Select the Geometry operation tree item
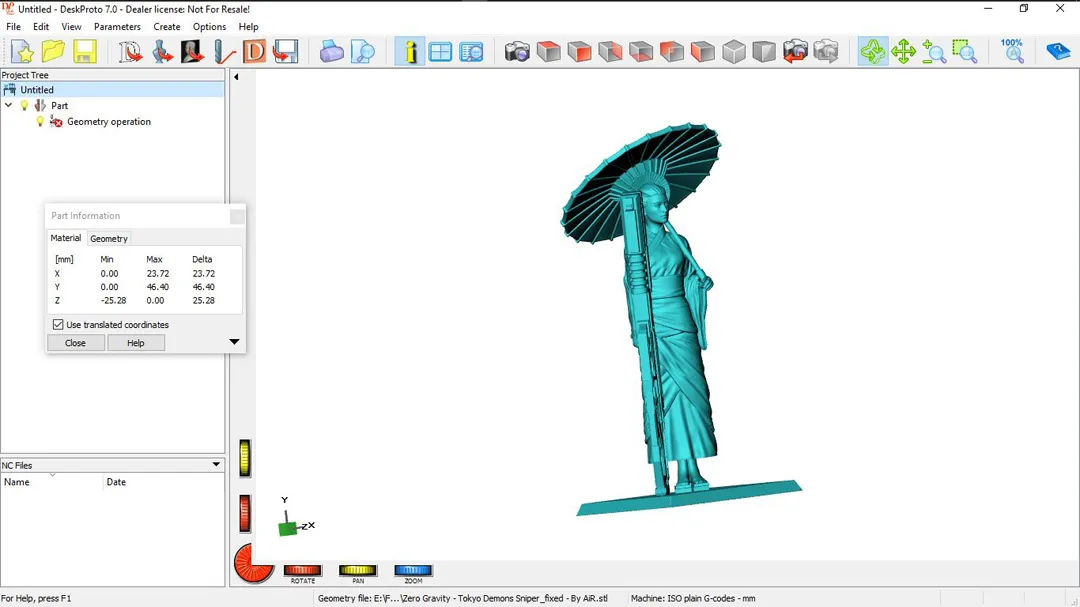This screenshot has height=607, width=1080. pyautogui.click(x=109, y=121)
